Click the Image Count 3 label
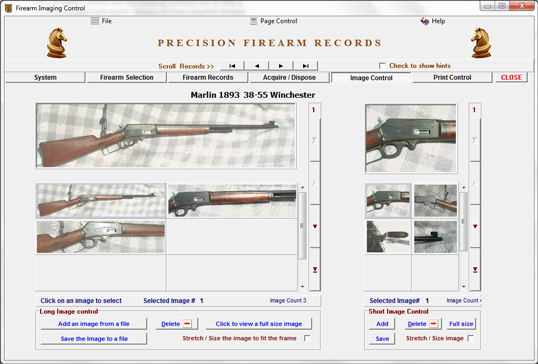The width and height of the screenshot is (538, 364). tap(288, 301)
